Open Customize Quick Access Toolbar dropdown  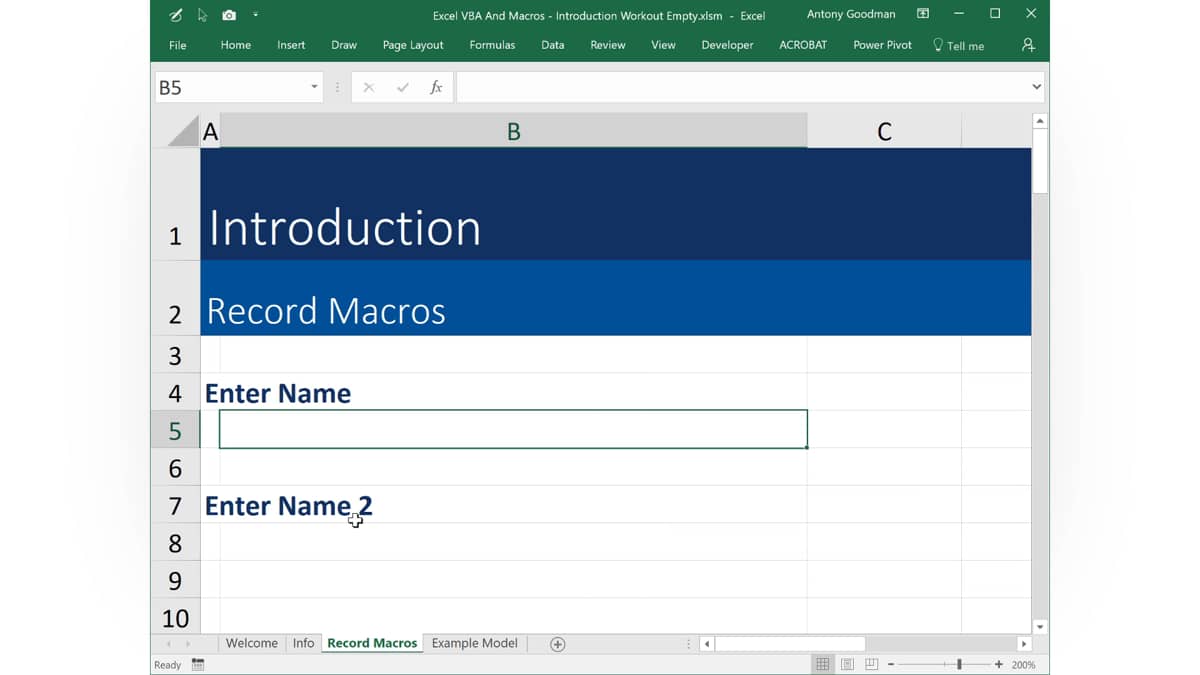pos(255,15)
